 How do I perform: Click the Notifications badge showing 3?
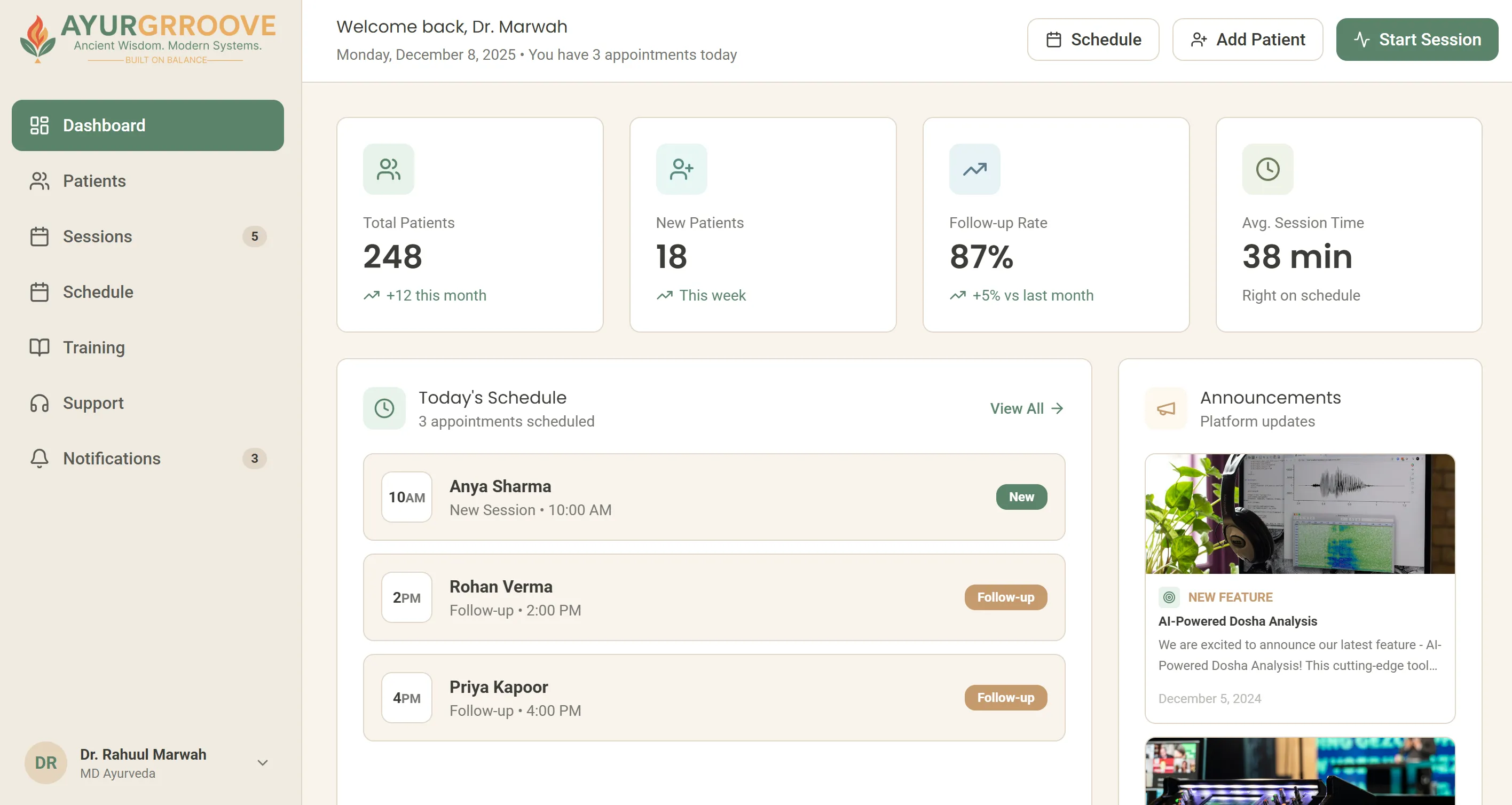254,458
